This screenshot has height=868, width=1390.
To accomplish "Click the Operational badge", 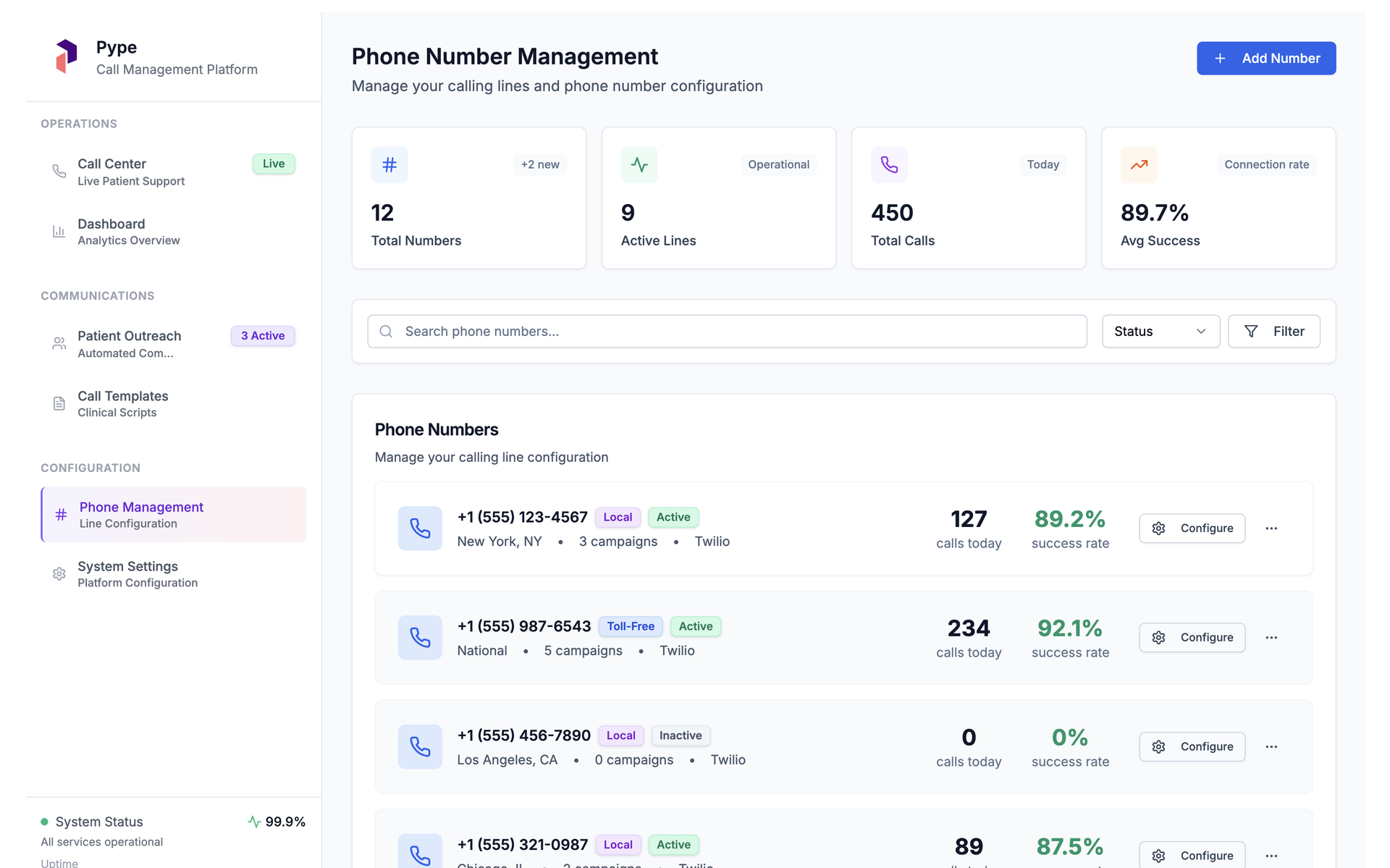I will (x=778, y=165).
